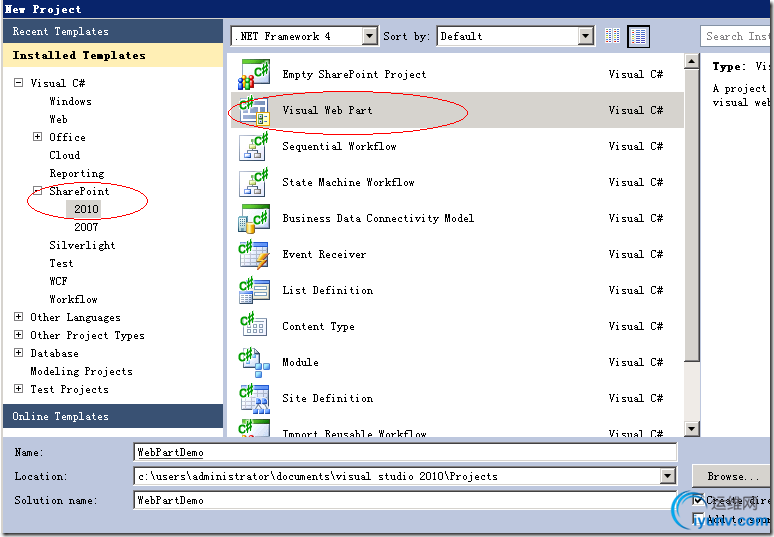Switch to medium icons list view

638,36
